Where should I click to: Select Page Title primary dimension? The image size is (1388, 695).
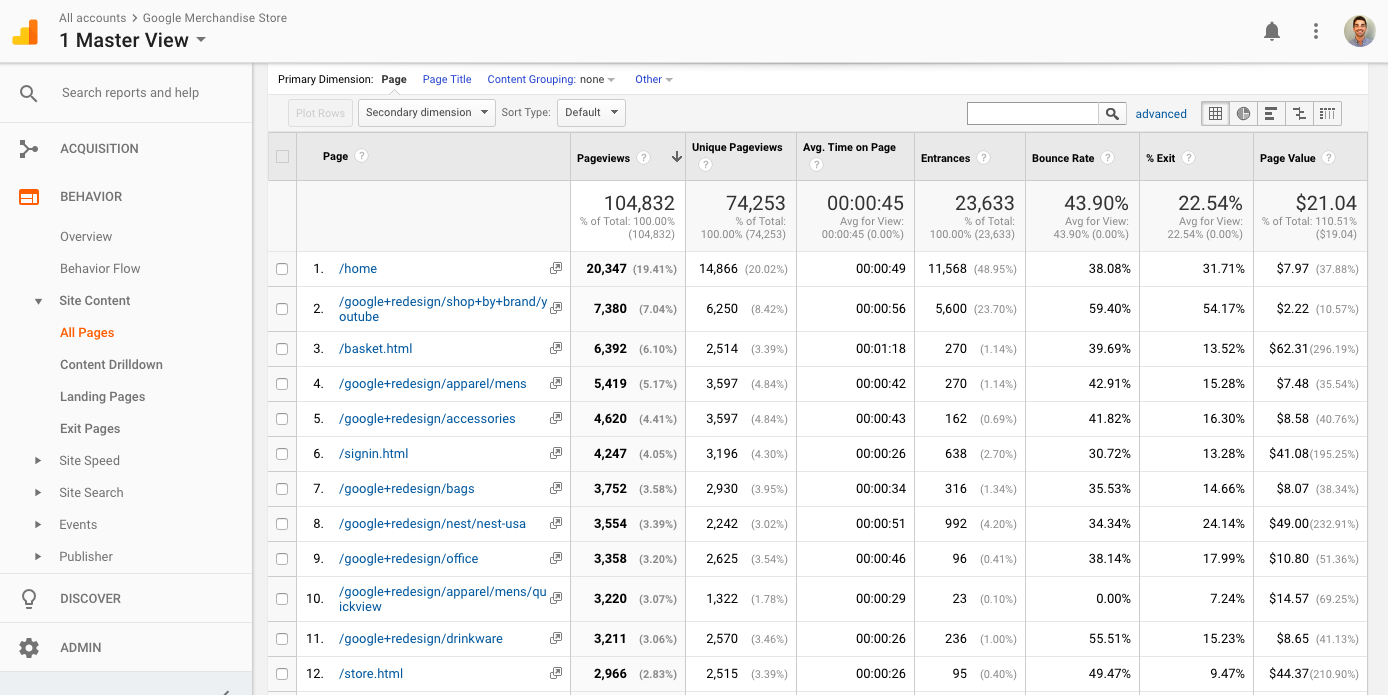[447, 80]
